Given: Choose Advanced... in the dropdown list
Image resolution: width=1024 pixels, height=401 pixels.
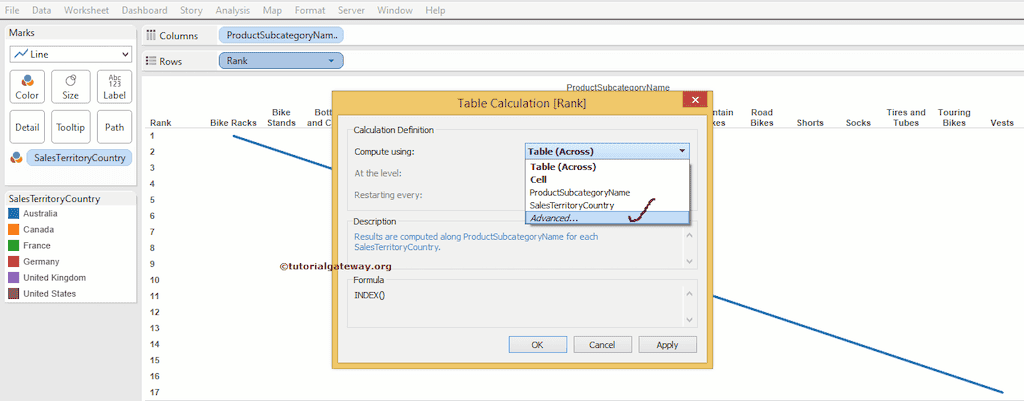Looking at the screenshot, I should (x=607, y=218).
